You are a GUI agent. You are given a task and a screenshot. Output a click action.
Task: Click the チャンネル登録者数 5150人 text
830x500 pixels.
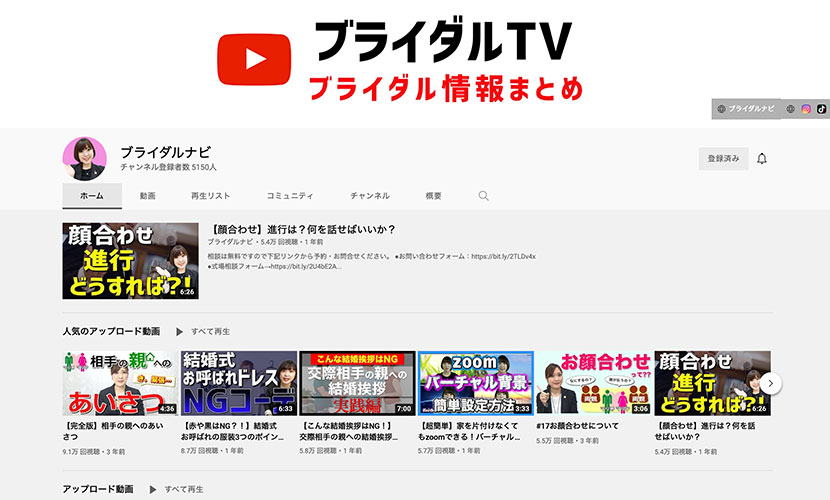pyautogui.click(x=168, y=167)
